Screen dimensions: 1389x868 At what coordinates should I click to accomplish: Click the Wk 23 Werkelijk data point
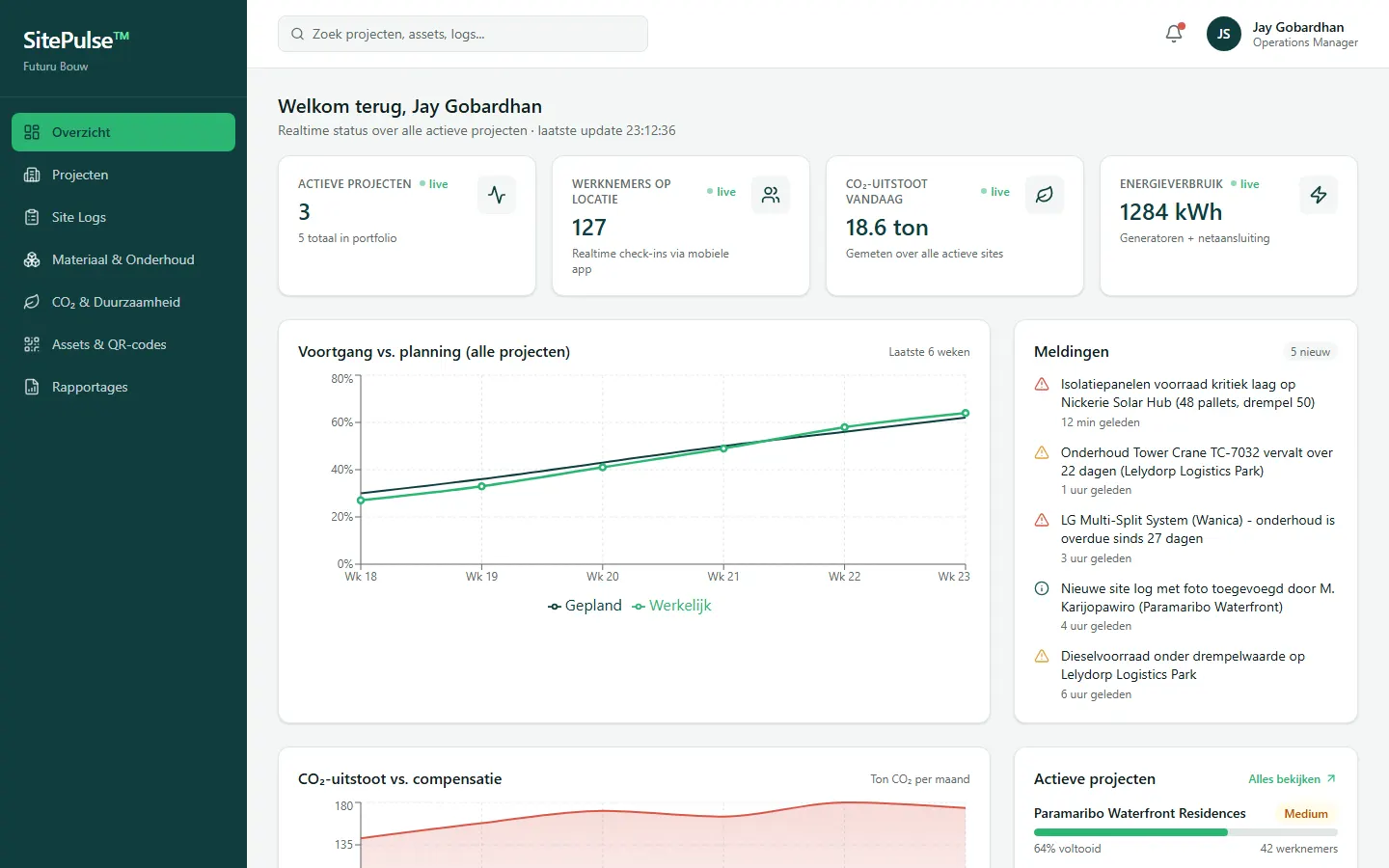(x=966, y=414)
